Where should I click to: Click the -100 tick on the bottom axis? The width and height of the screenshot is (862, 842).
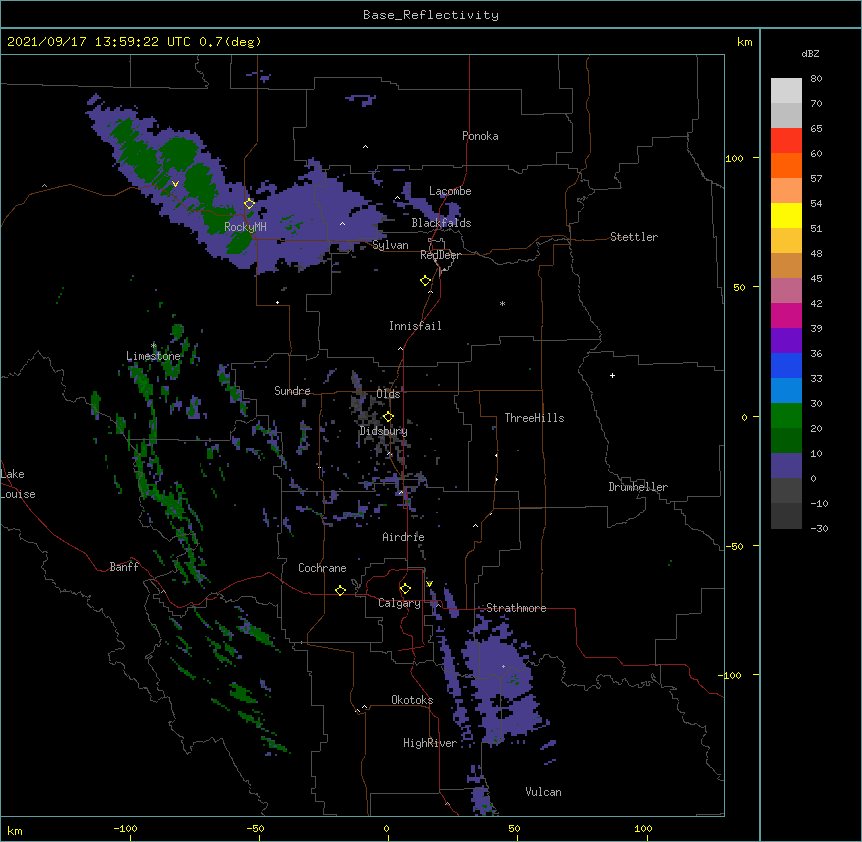(x=126, y=828)
